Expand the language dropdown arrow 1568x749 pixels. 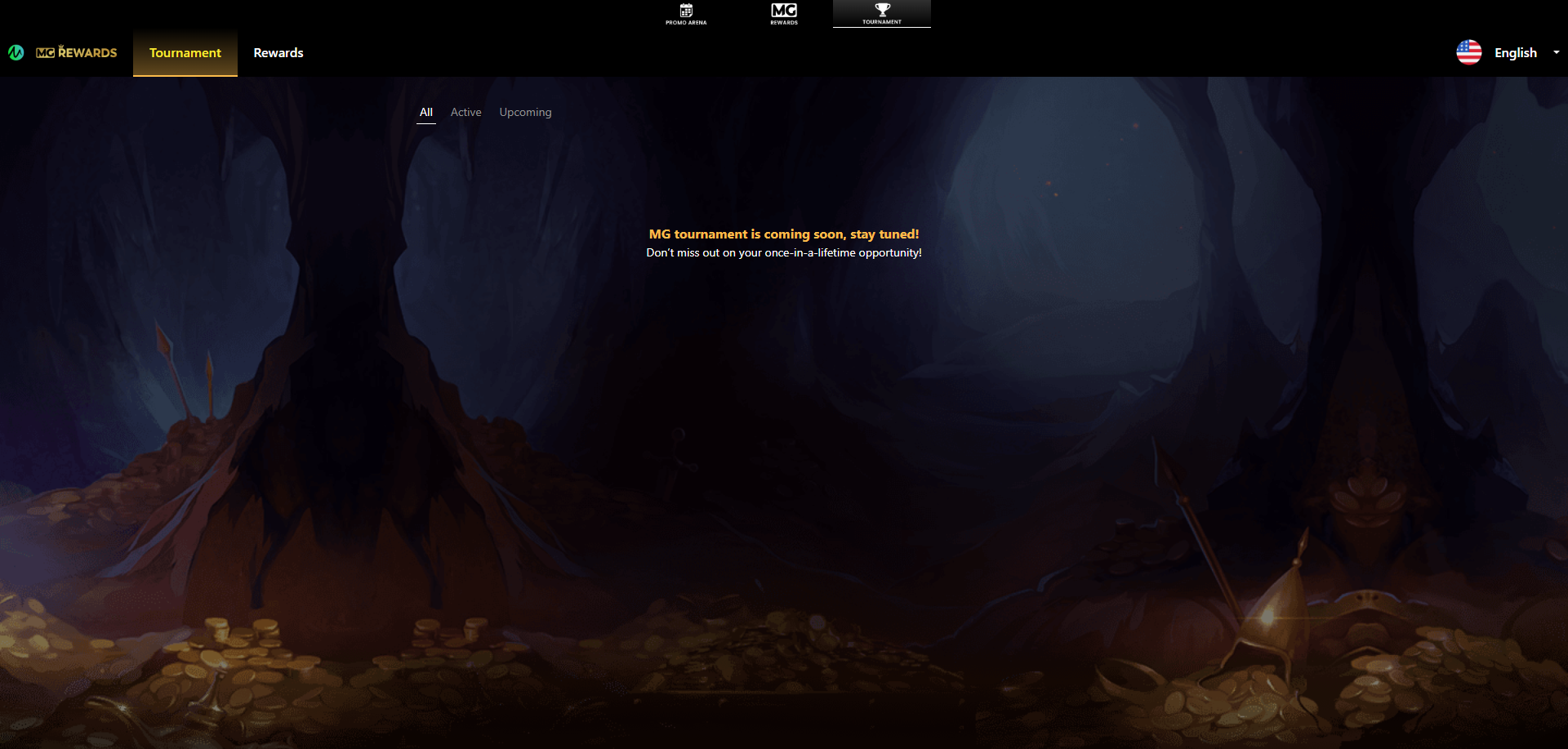click(1556, 52)
